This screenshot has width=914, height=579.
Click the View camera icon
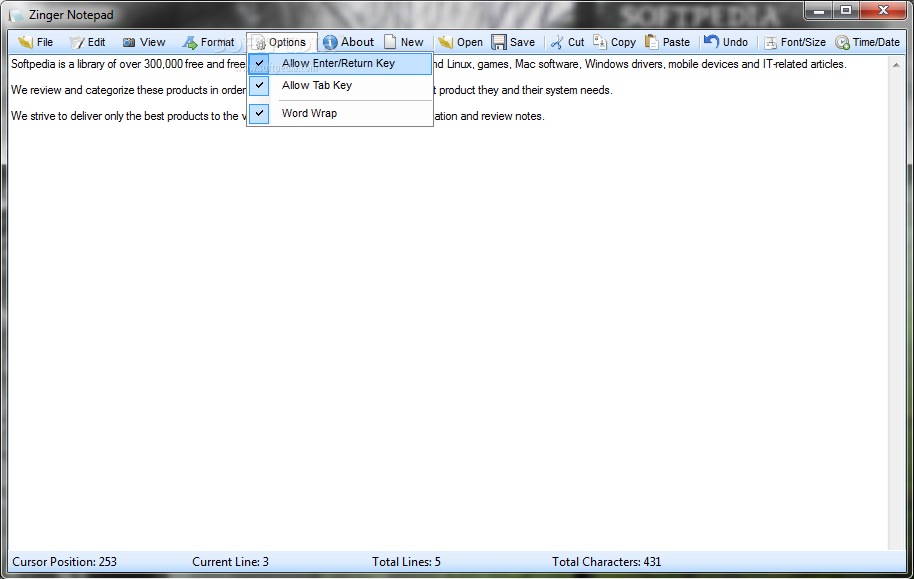(x=129, y=42)
